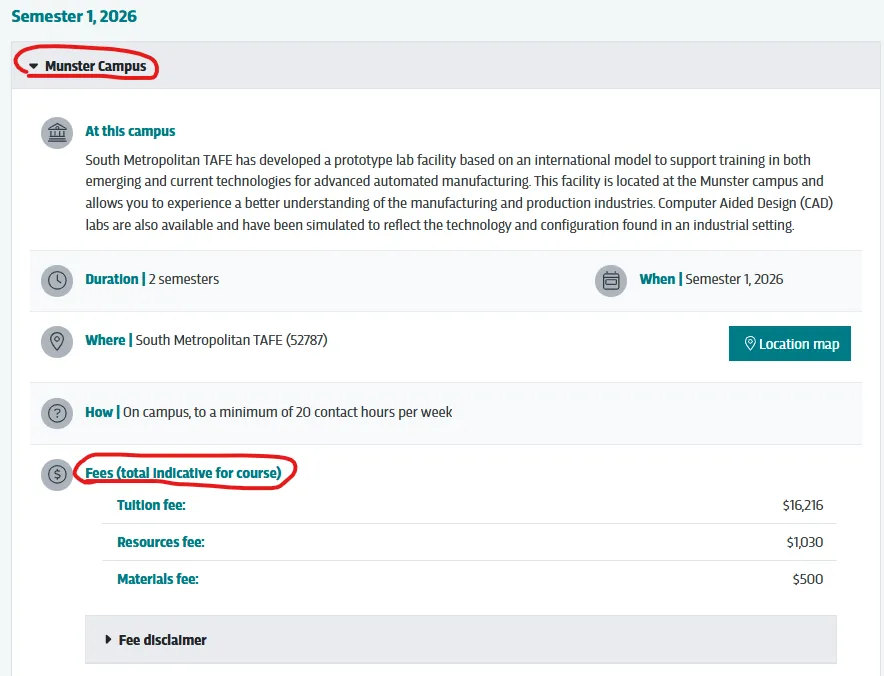Open the Location map
This screenshot has height=676, width=884.
[x=789, y=343]
